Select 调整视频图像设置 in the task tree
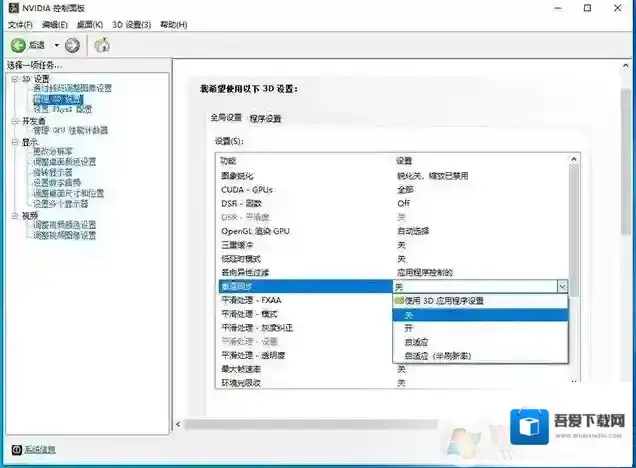Screen dimensions: 636x468 64,236
